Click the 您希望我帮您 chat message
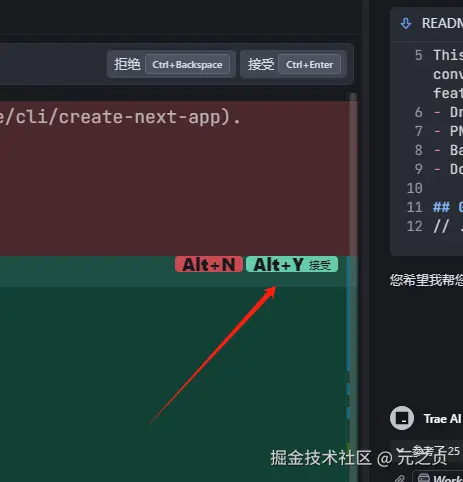 [426, 280]
